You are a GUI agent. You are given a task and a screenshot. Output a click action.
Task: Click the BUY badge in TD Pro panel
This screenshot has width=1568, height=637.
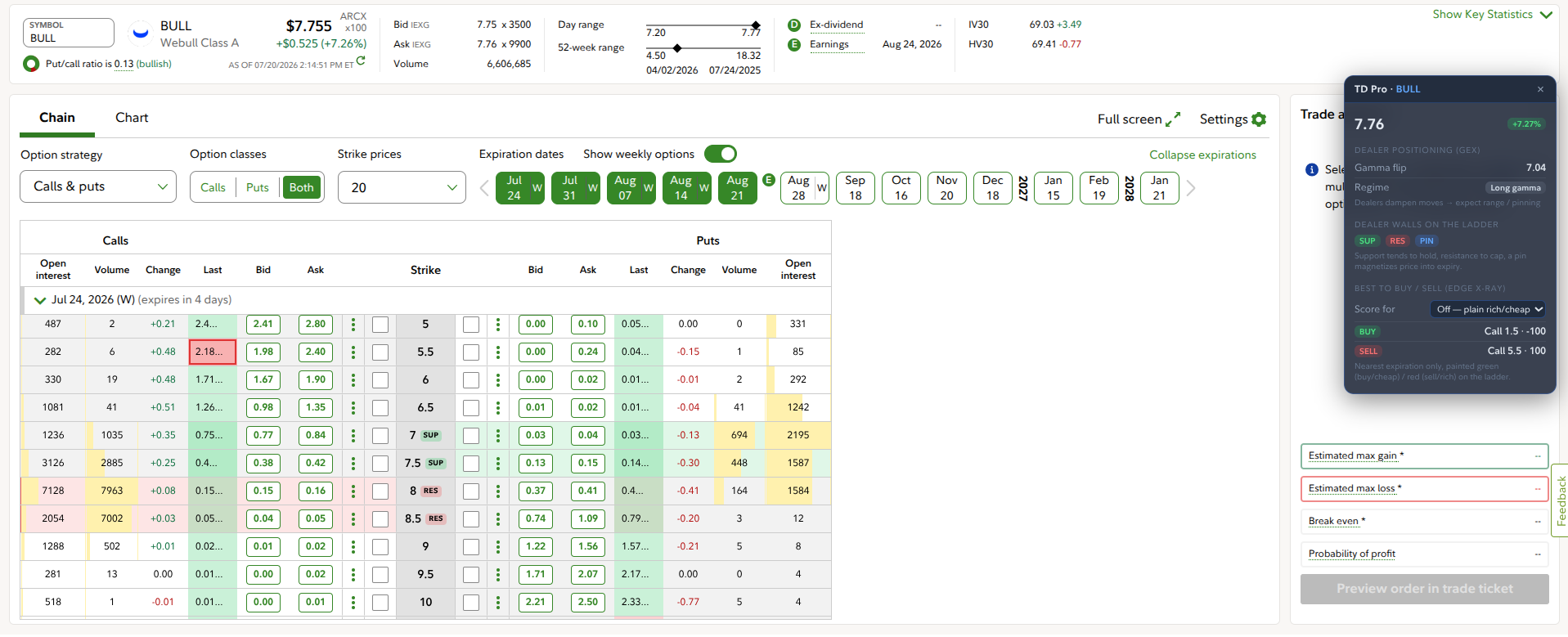click(x=1368, y=332)
